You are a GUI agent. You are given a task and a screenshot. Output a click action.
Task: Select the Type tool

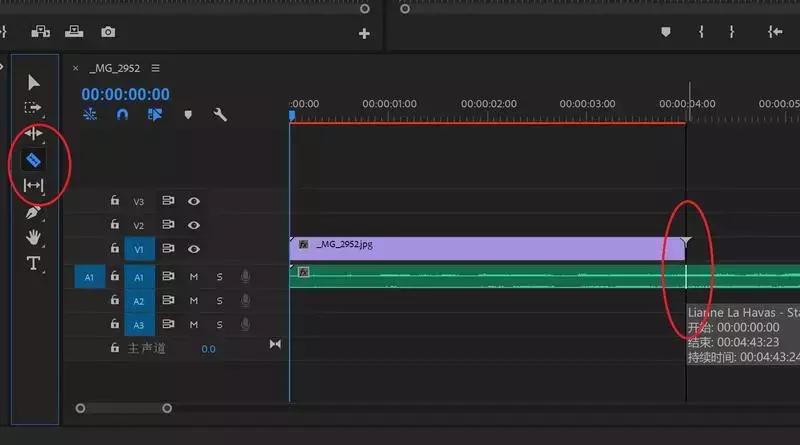pyautogui.click(x=33, y=263)
